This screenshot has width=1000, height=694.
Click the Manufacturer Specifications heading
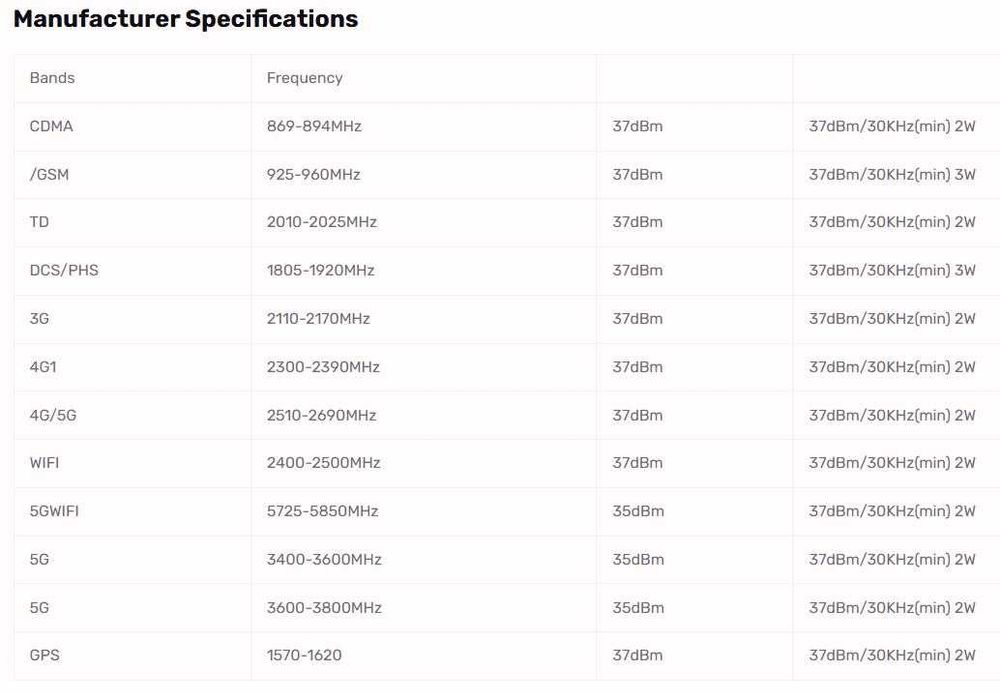pos(185,19)
